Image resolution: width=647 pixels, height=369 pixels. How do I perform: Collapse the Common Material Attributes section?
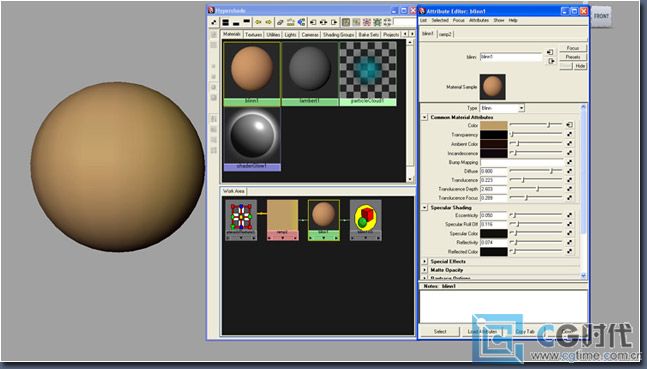425,117
